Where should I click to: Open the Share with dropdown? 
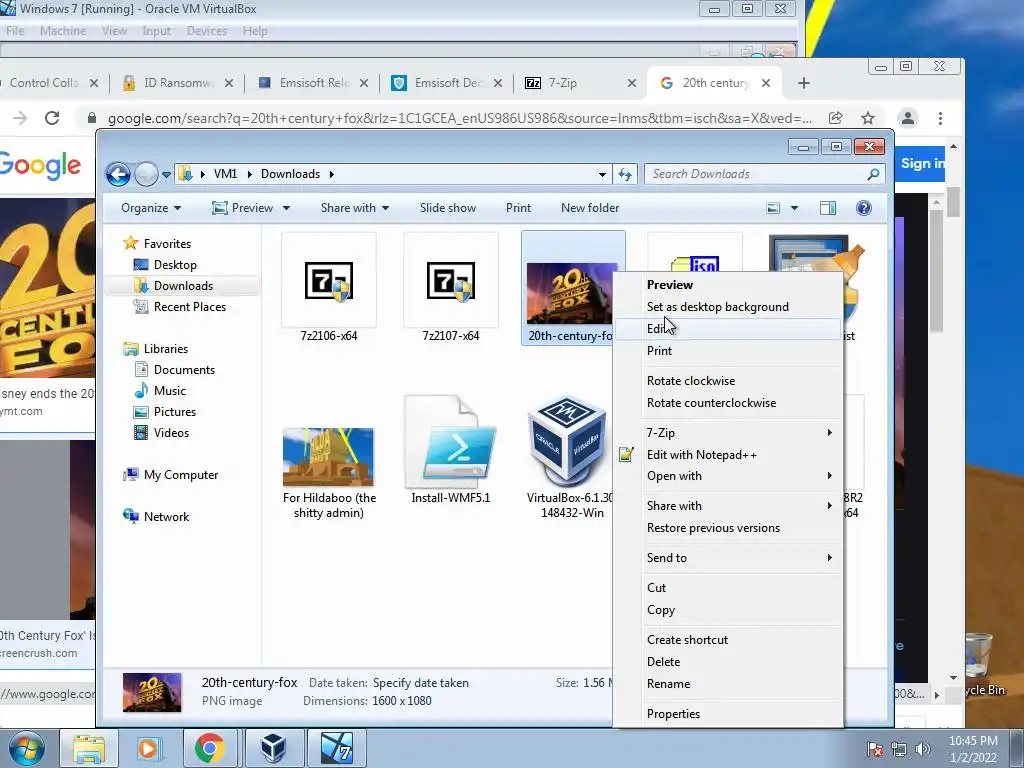click(355, 208)
